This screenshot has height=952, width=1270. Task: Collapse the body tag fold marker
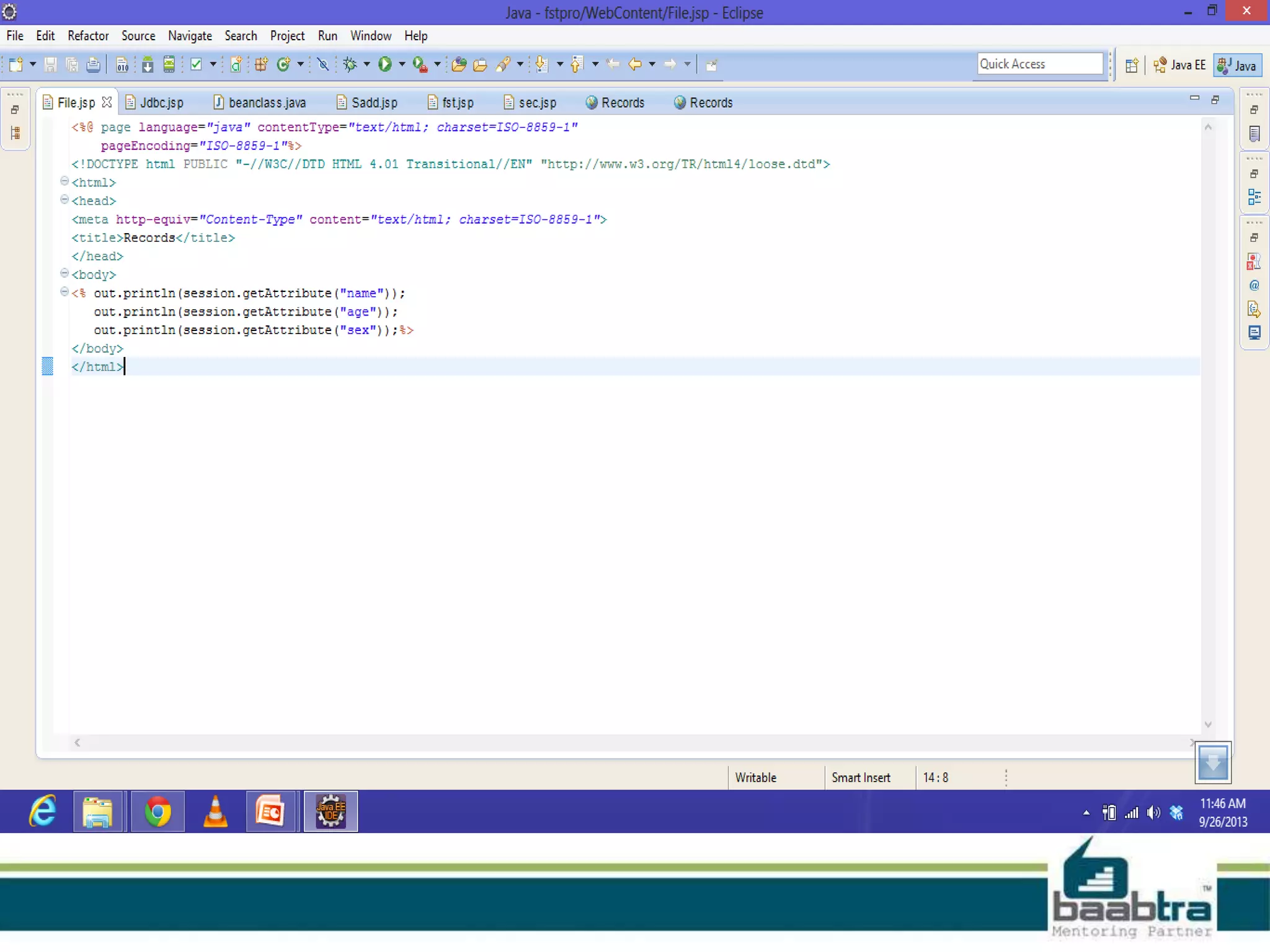pos(64,273)
